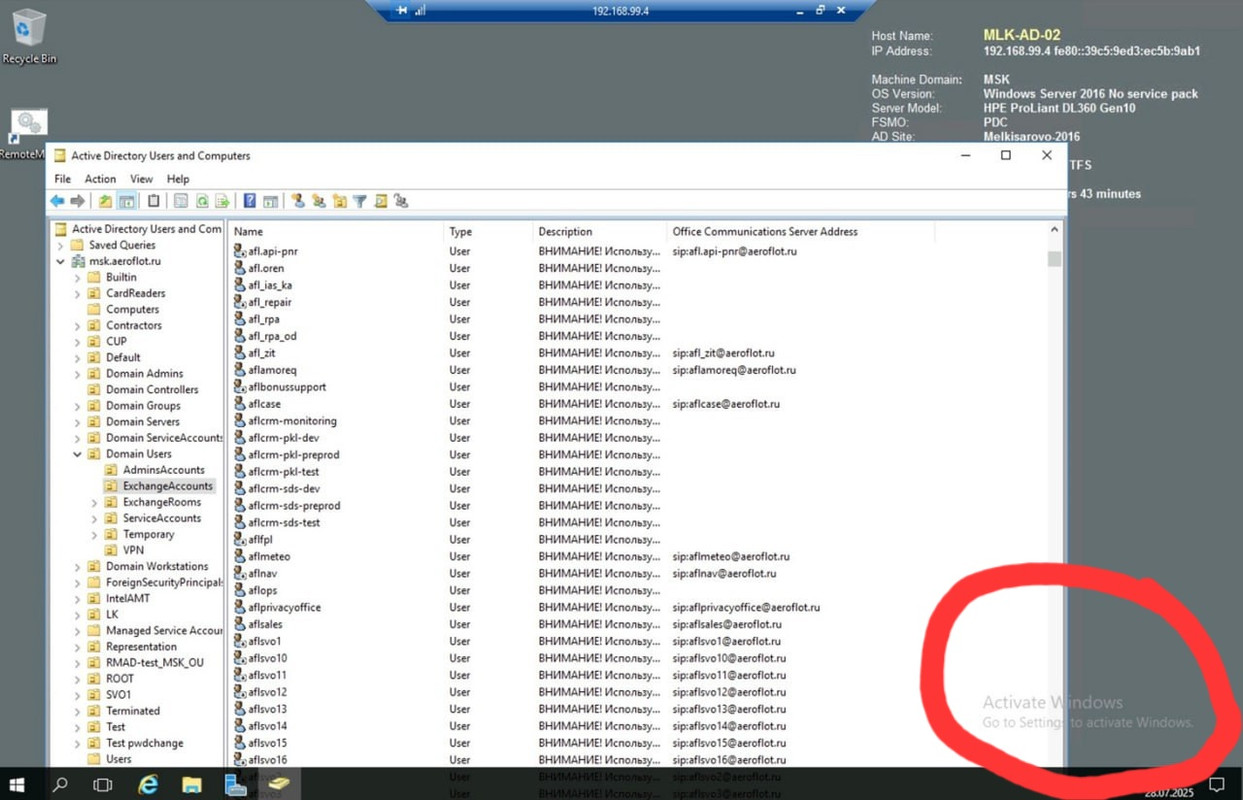Open the Windows Start menu
The image size is (1243, 800).
click(x=17, y=785)
